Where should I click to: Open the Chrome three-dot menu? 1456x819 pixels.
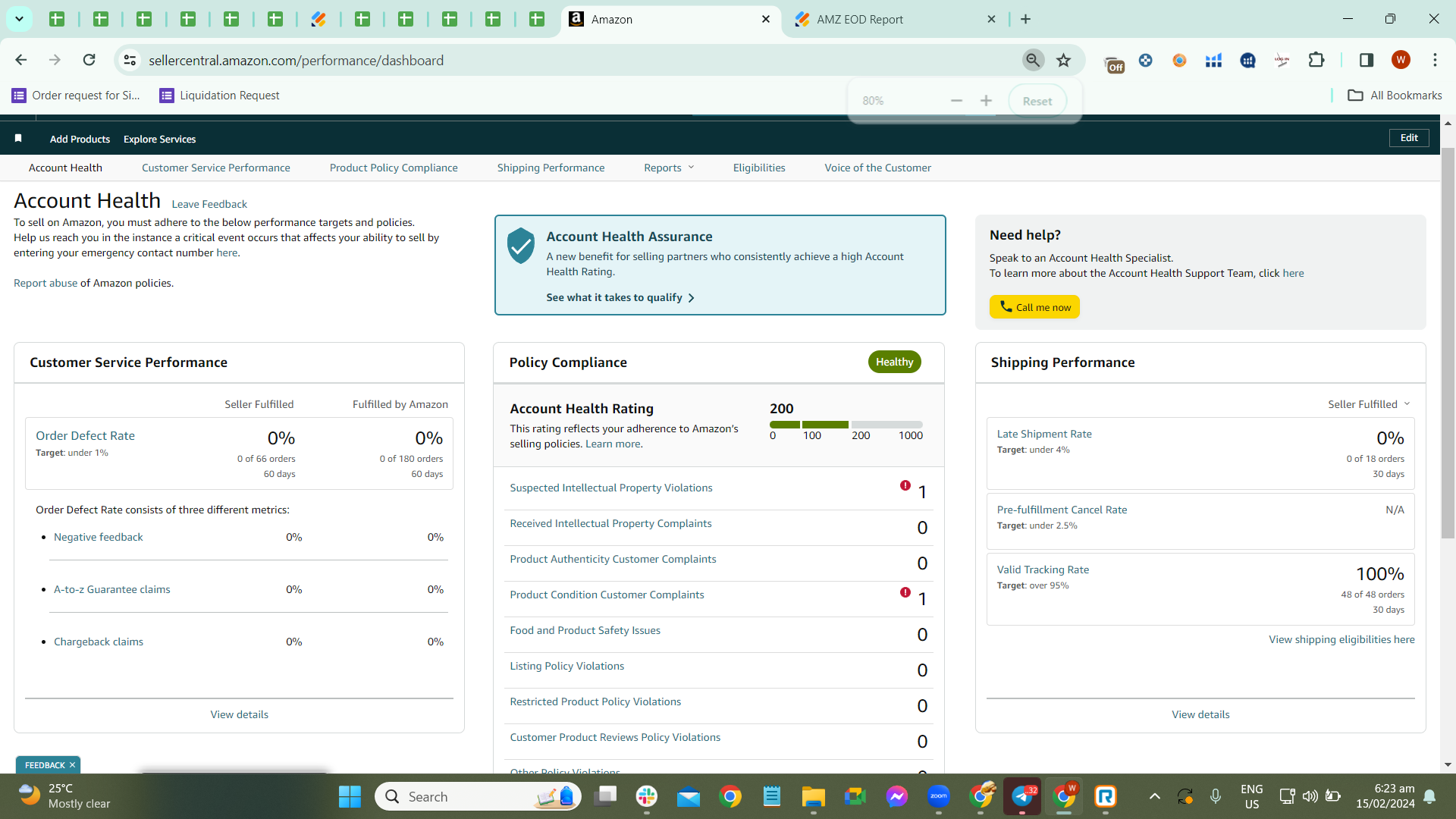click(x=1435, y=60)
